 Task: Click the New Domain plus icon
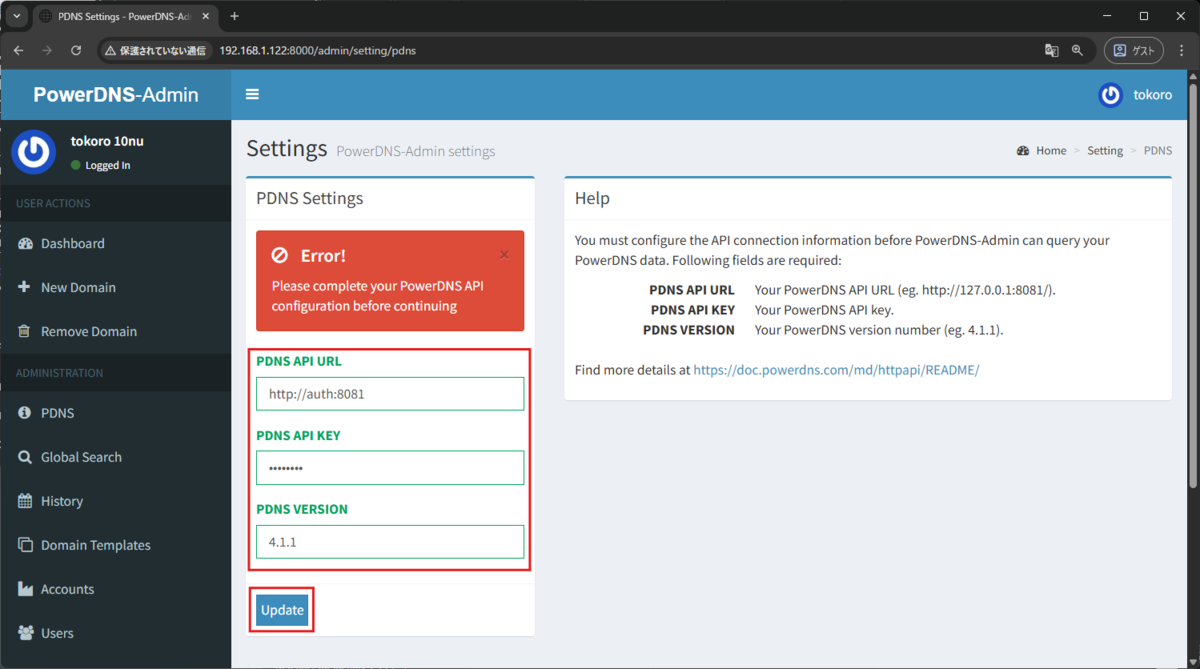point(24,287)
